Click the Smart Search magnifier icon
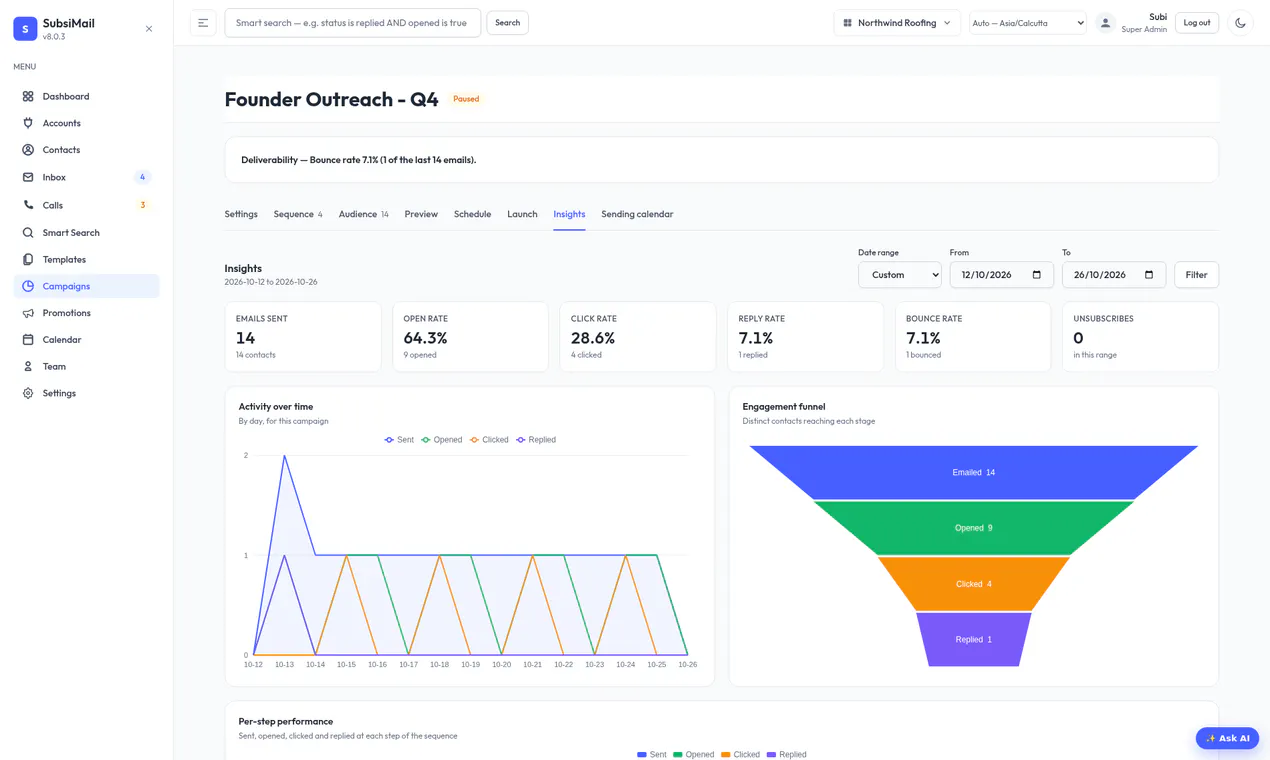 pyautogui.click(x=28, y=233)
